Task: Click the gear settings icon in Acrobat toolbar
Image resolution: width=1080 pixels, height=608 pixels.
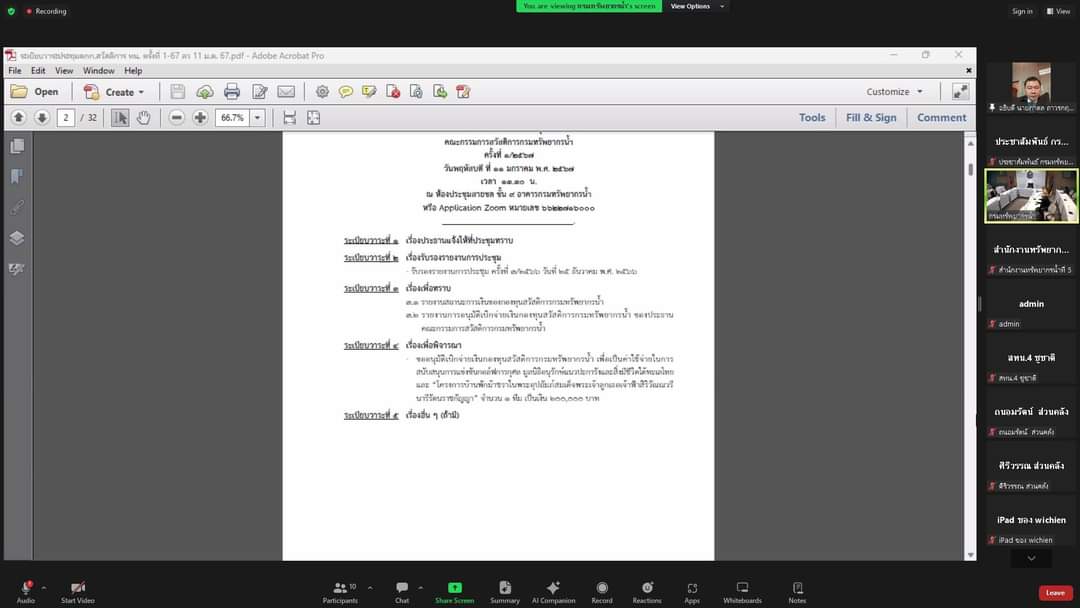Action: pyautogui.click(x=322, y=92)
